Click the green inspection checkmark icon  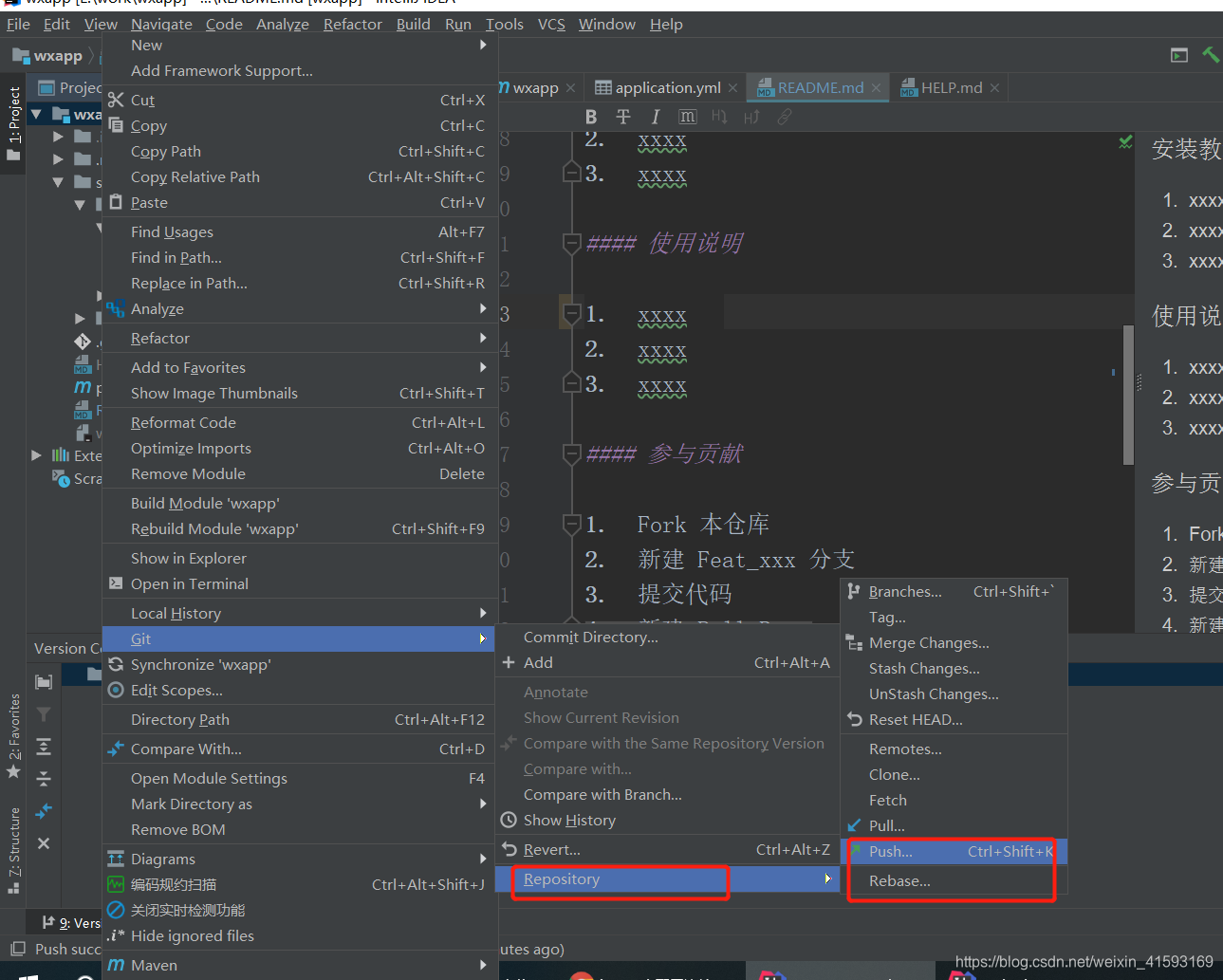[x=1125, y=142]
